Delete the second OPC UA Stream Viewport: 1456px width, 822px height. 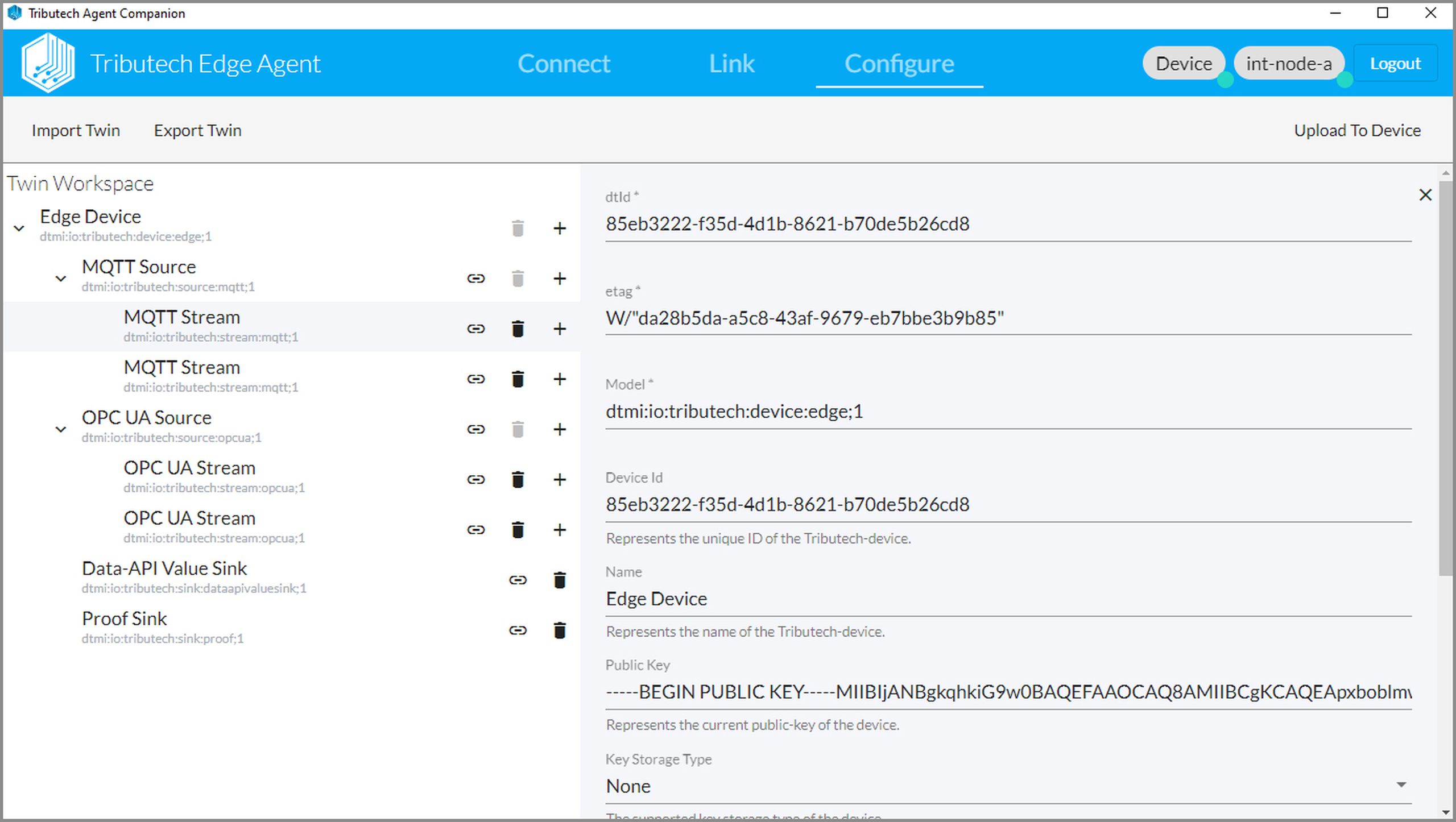[x=518, y=530]
